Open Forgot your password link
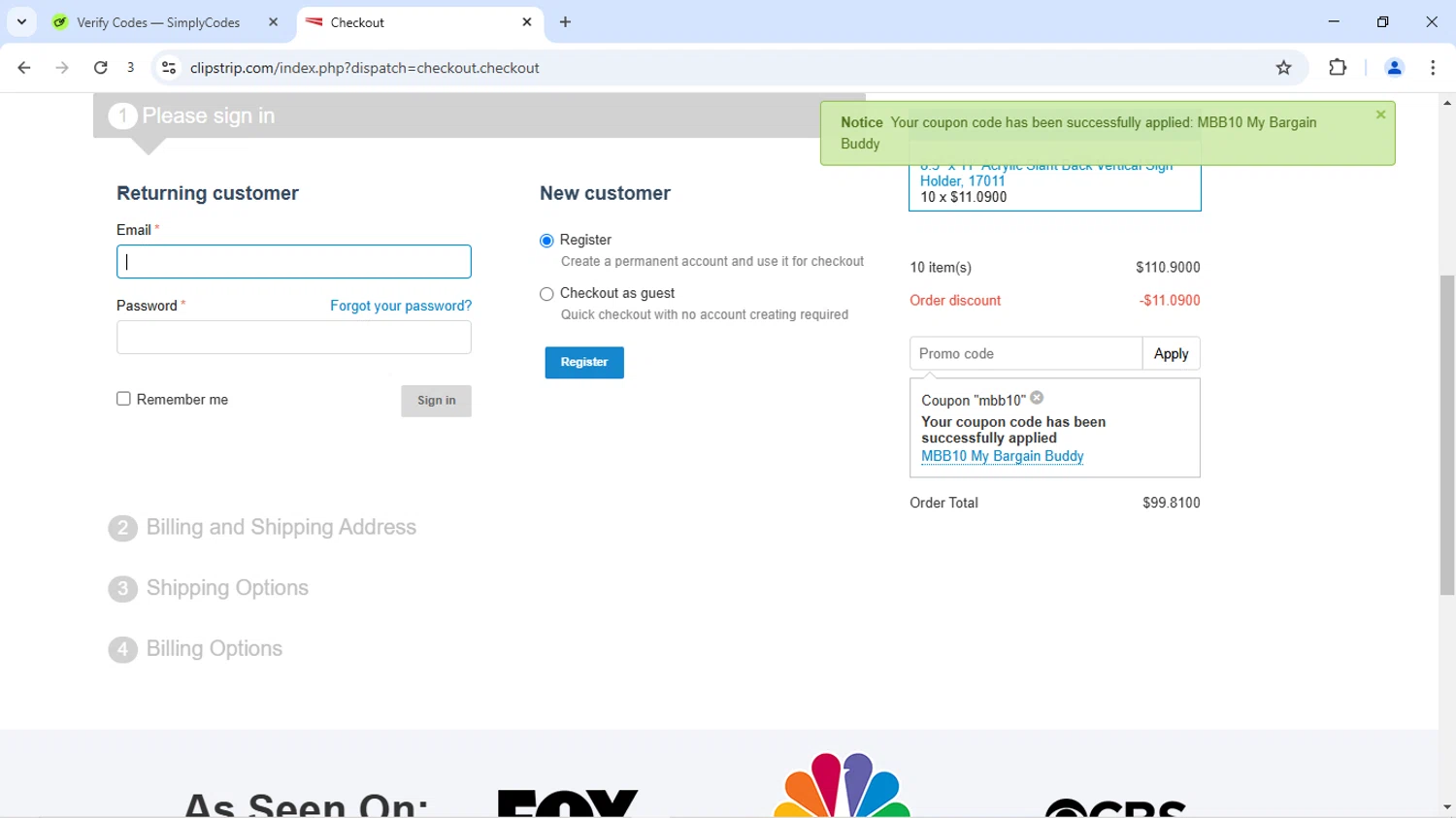 click(401, 306)
